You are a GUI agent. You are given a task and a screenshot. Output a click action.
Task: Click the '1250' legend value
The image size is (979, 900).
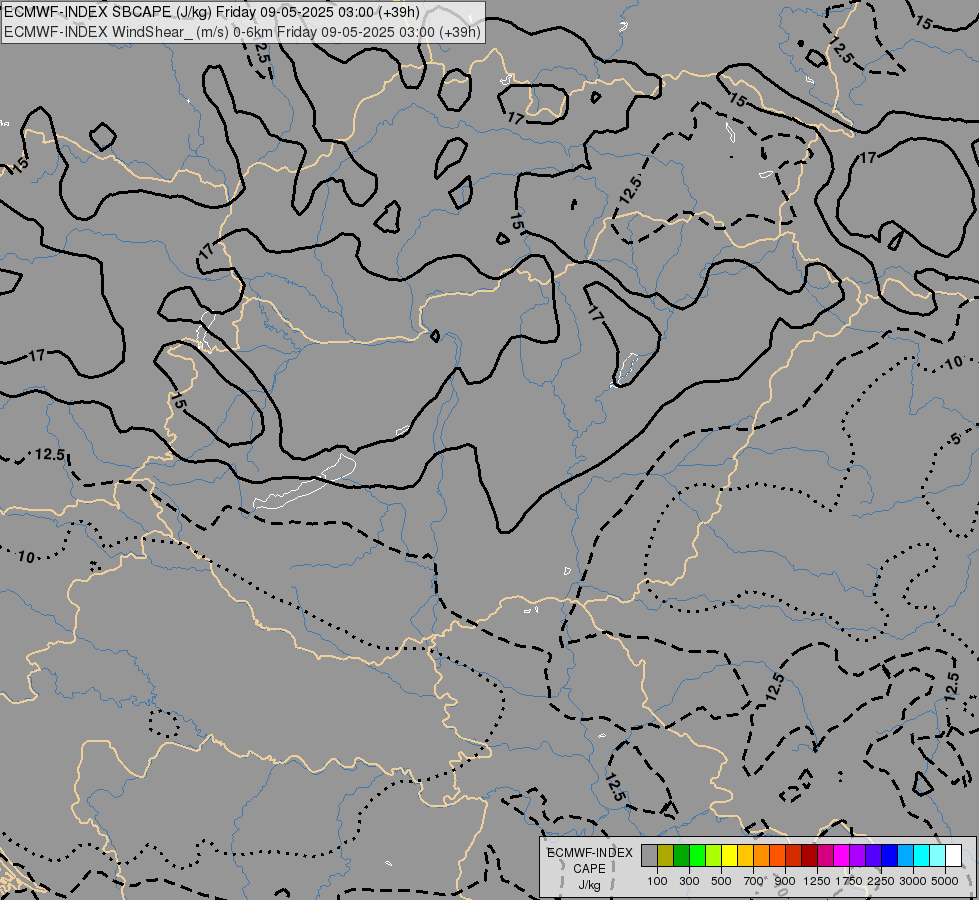[817, 881]
